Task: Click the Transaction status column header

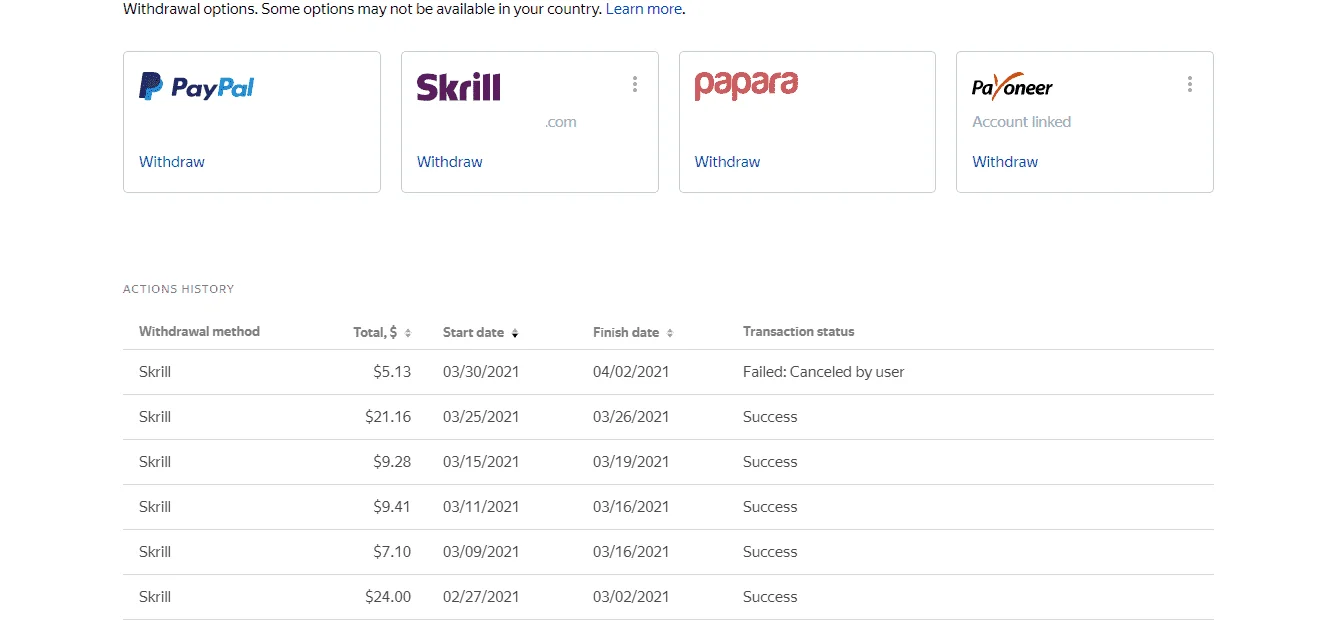Action: tap(799, 332)
